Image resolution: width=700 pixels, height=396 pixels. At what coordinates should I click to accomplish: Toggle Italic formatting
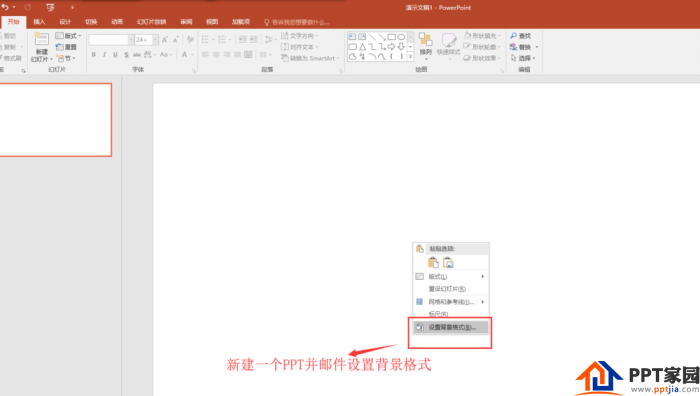[x=104, y=54]
